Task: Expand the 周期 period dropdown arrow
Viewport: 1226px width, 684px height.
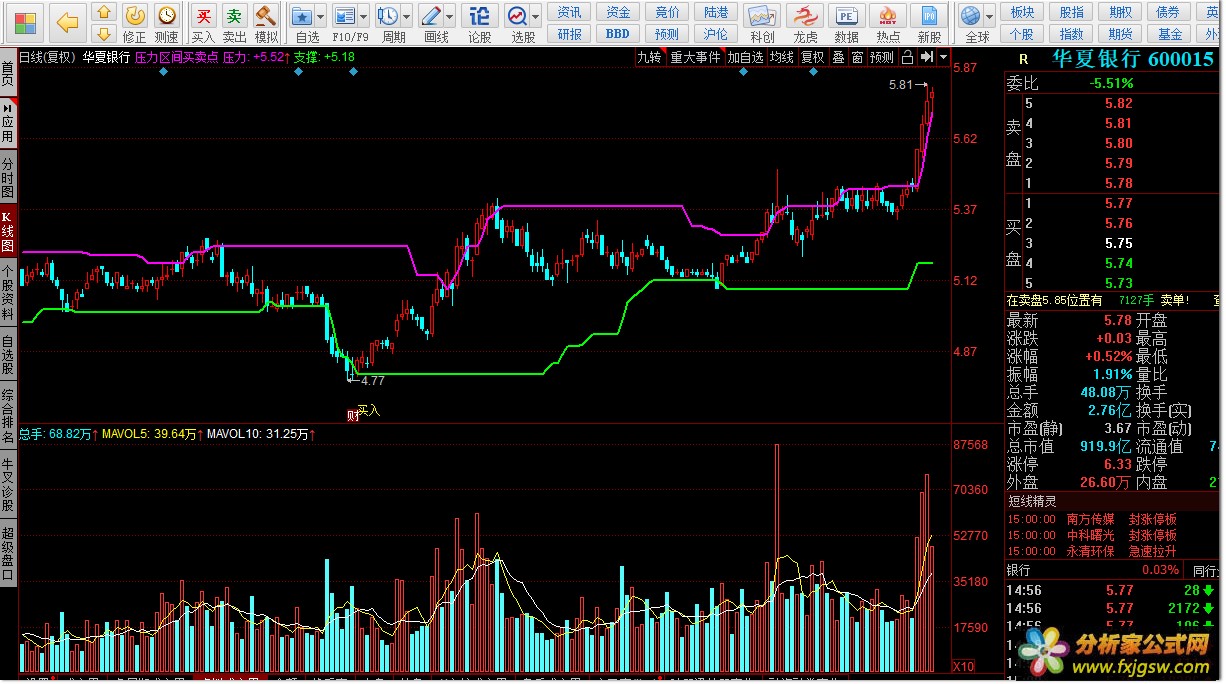Action: 406,17
